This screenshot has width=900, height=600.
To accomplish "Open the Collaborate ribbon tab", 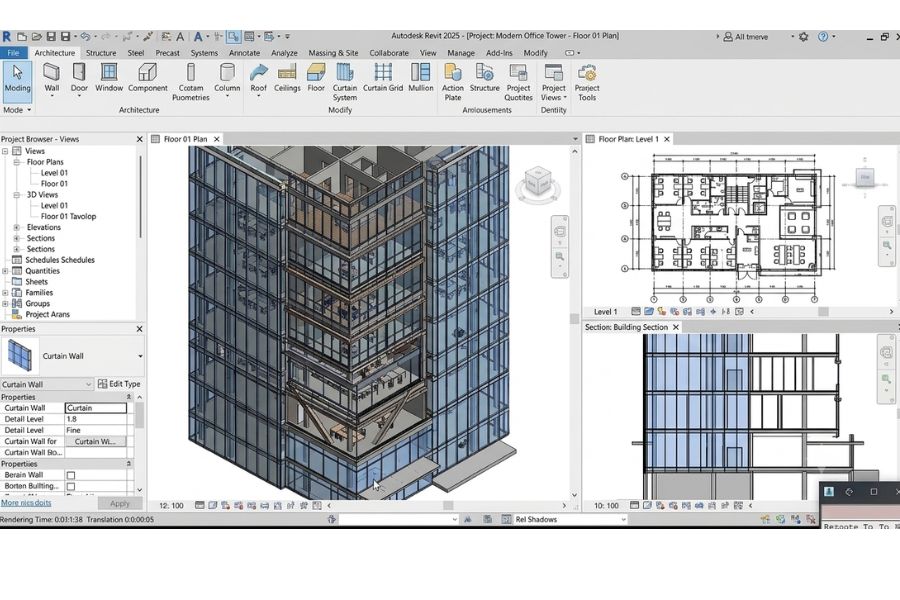I will (389, 53).
